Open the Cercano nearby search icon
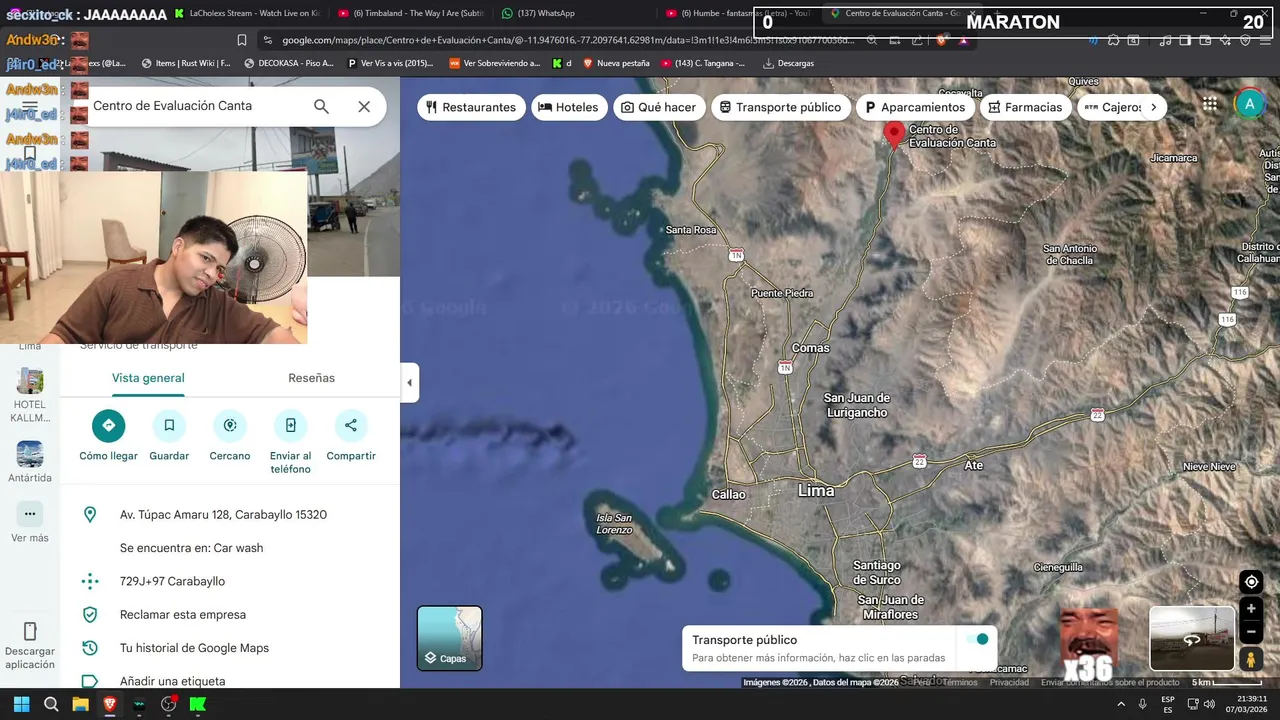 click(x=230, y=425)
